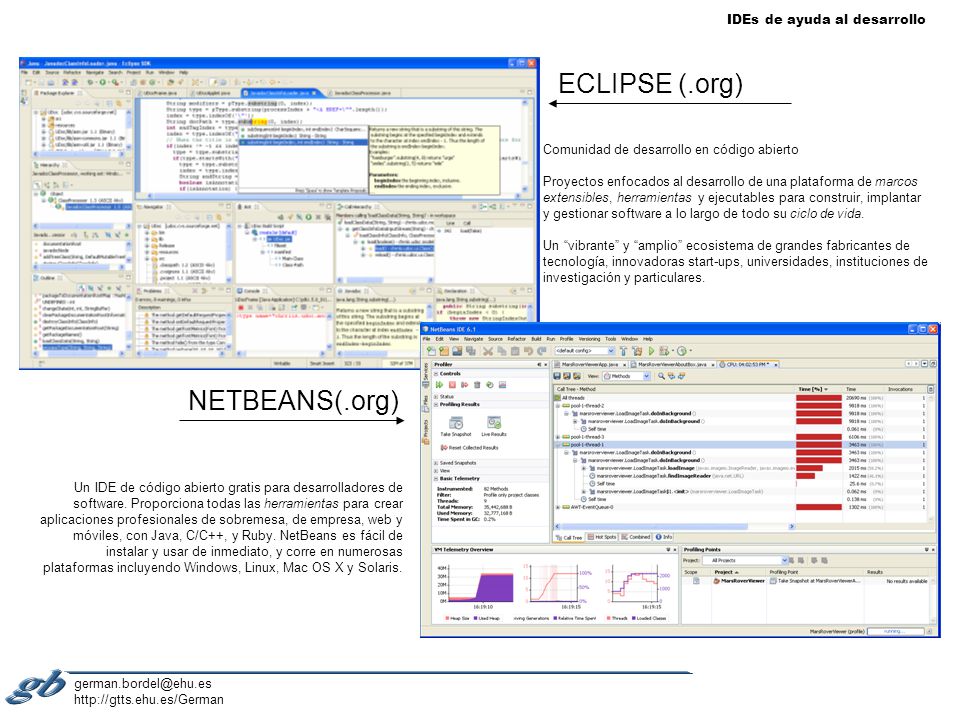Click Modify Profiling green circular icon
Viewport: 960px width, 720px height.
point(490,385)
